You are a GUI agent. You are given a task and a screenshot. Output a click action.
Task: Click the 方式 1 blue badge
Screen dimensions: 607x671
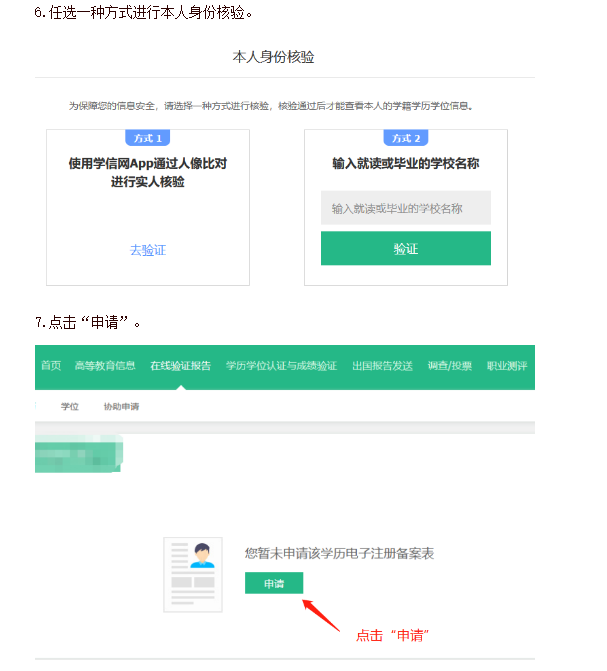(x=148, y=138)
